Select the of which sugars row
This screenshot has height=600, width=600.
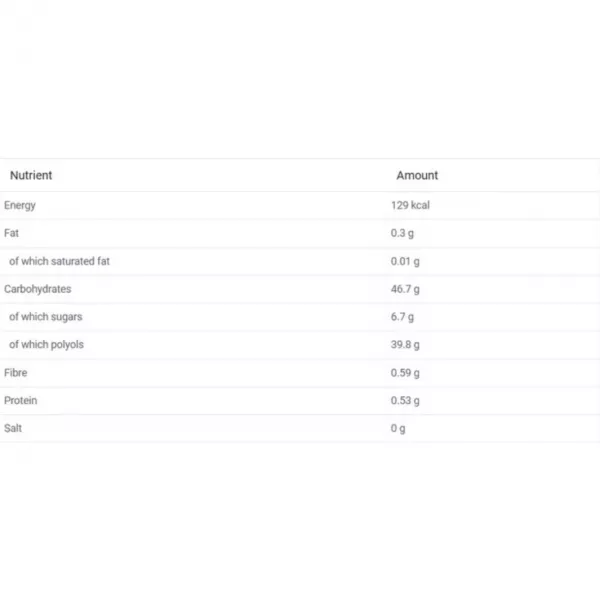point(300,317)
